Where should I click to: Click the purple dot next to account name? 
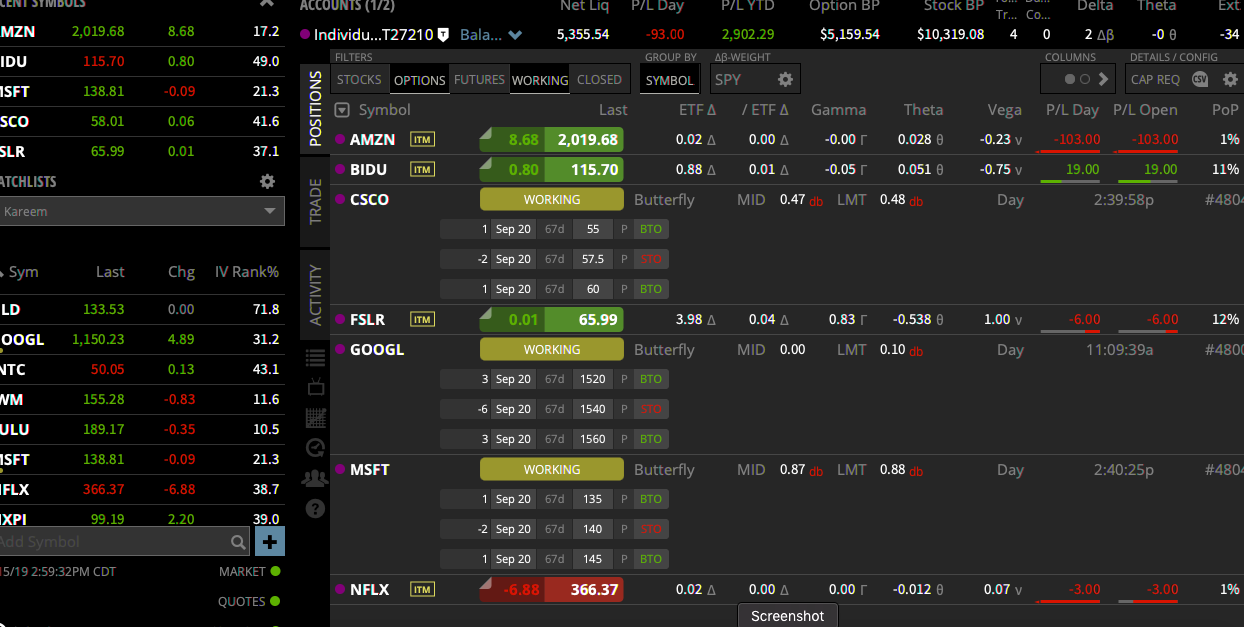[305, 35]
